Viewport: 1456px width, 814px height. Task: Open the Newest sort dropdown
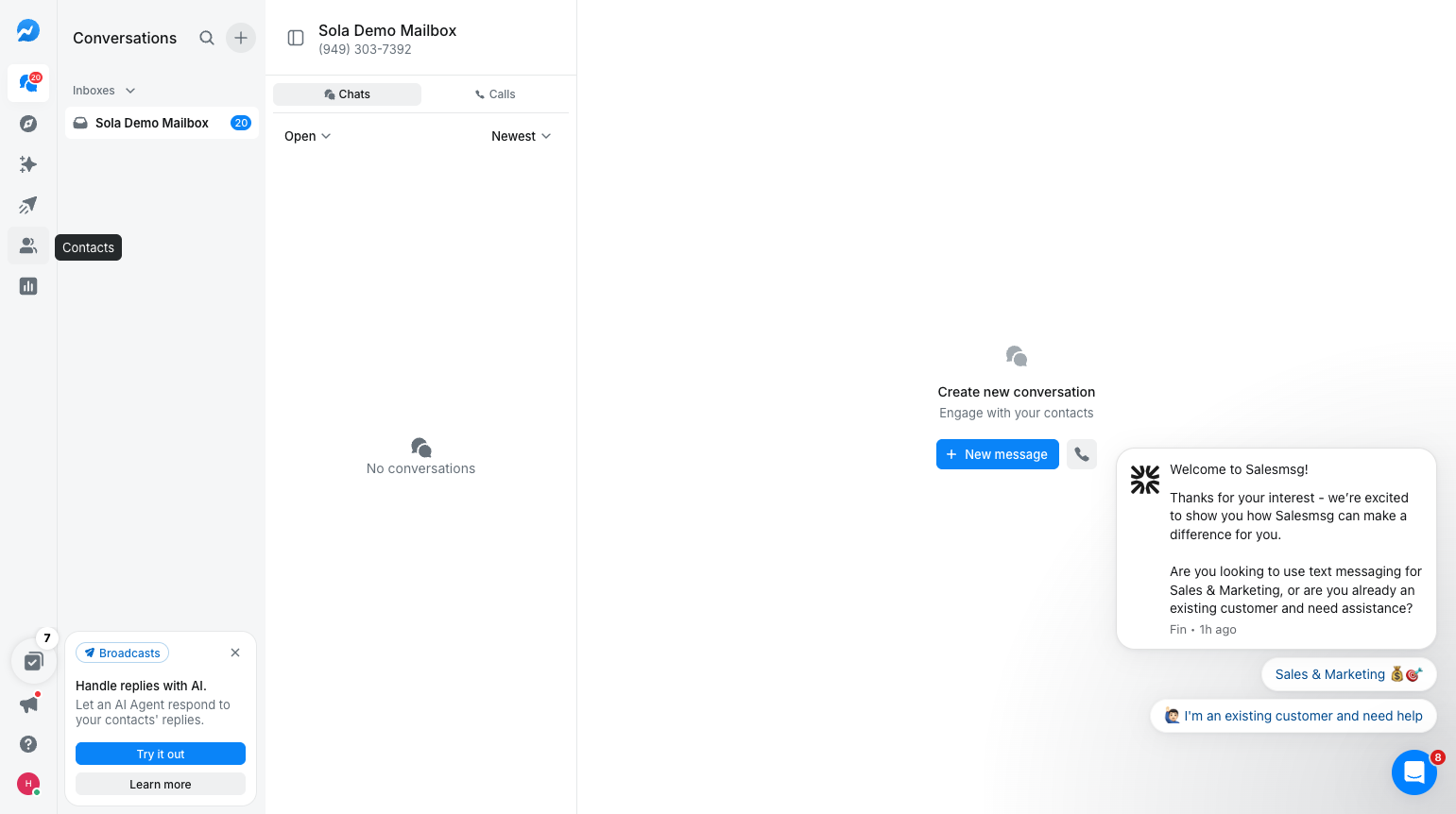(x=522, y=136)
